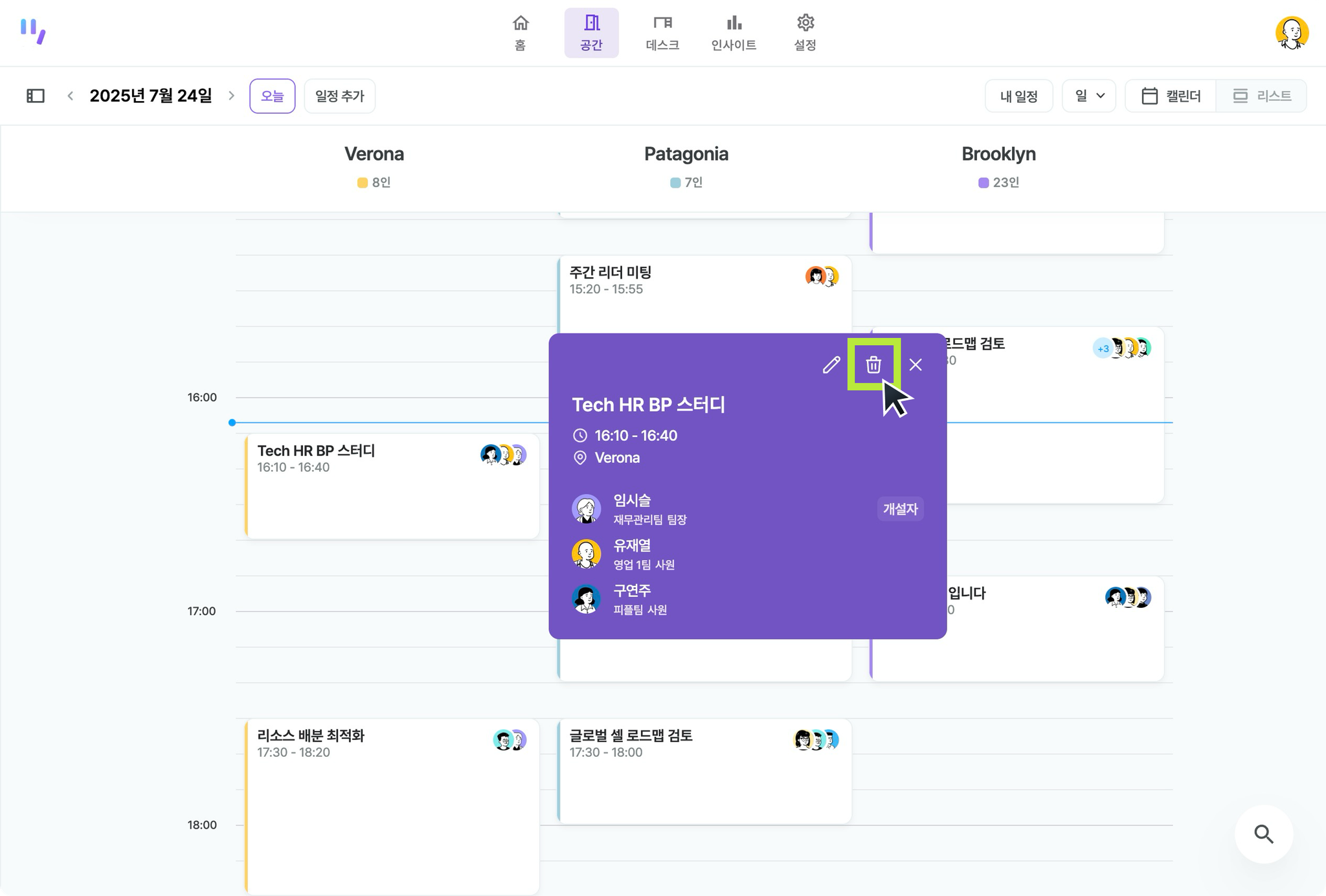Close the Tech HR BP 스터디 popup
The width and height of the screenshot is (1326, 896).
click(916, 365)
